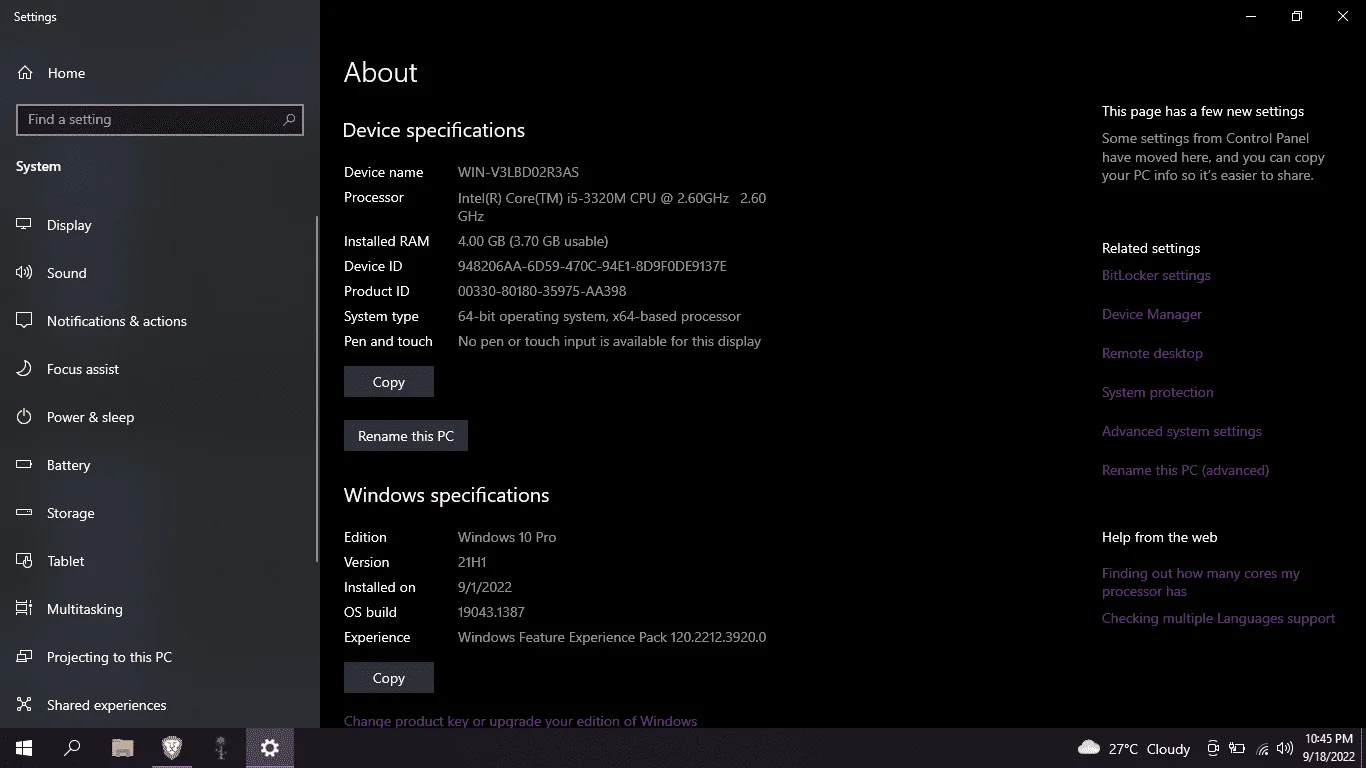Copy the Windows specifications

pos(389,678)
